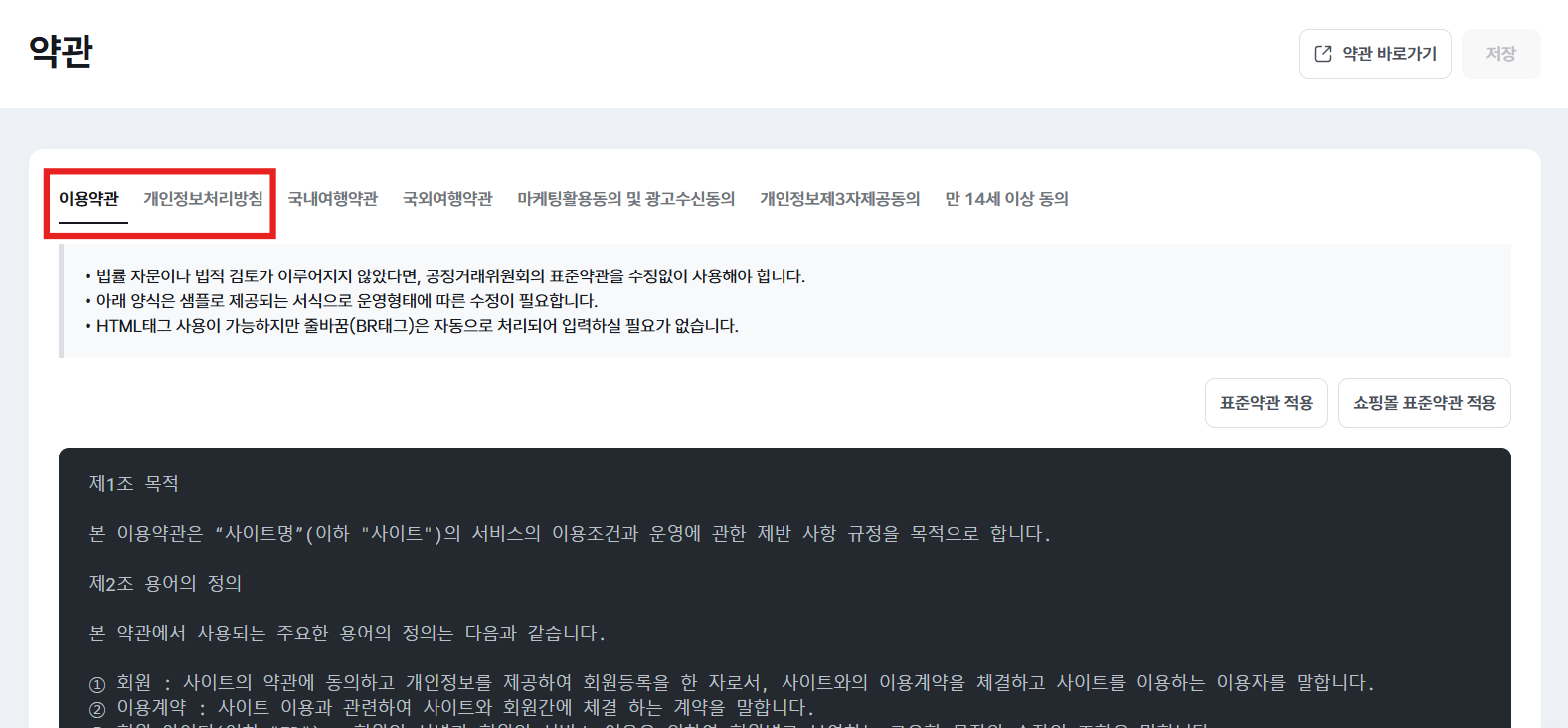The height and width of the screenshot is (728, 1568).
Task: Switch to 만 14세 이상 동의 tab
Action: click(x=1006, y=199)
